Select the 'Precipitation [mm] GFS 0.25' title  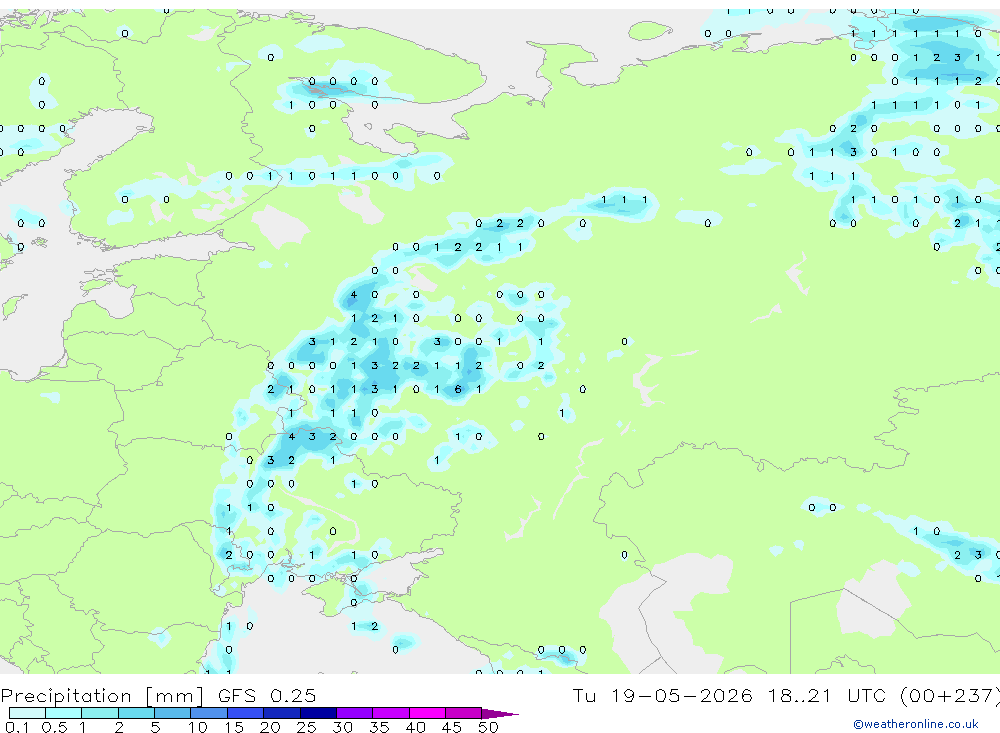[158, 696]
